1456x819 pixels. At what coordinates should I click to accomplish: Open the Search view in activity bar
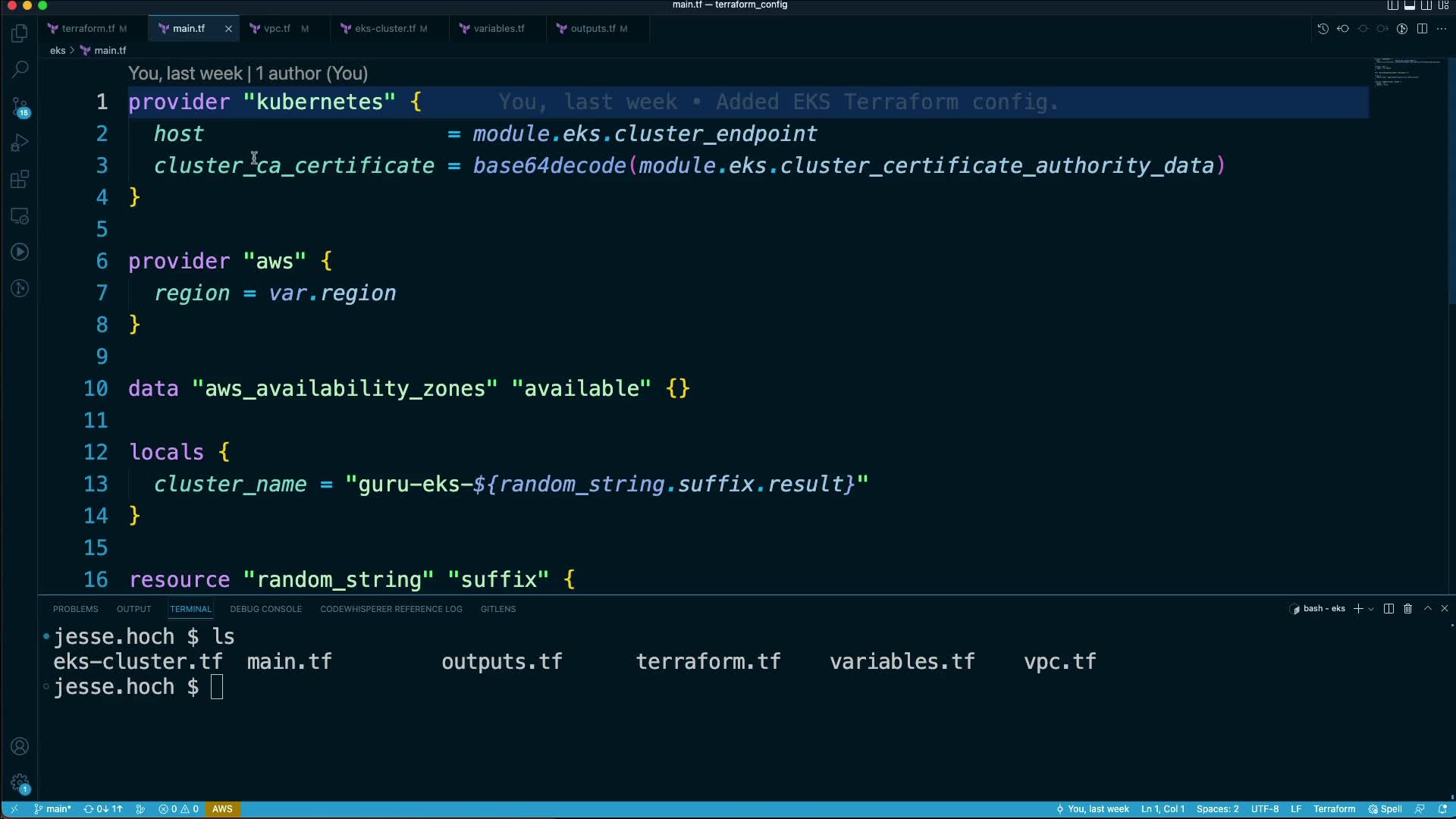tap(20, 69)
